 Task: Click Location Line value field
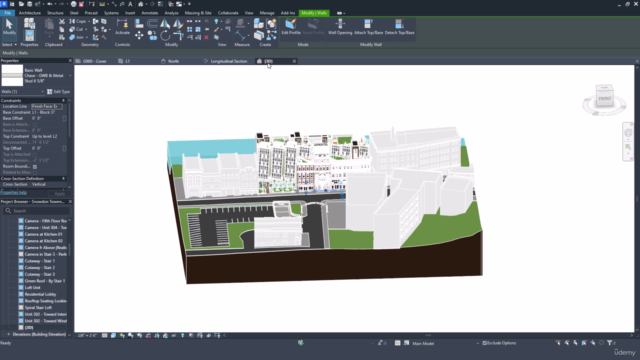(x=47, y=107)
